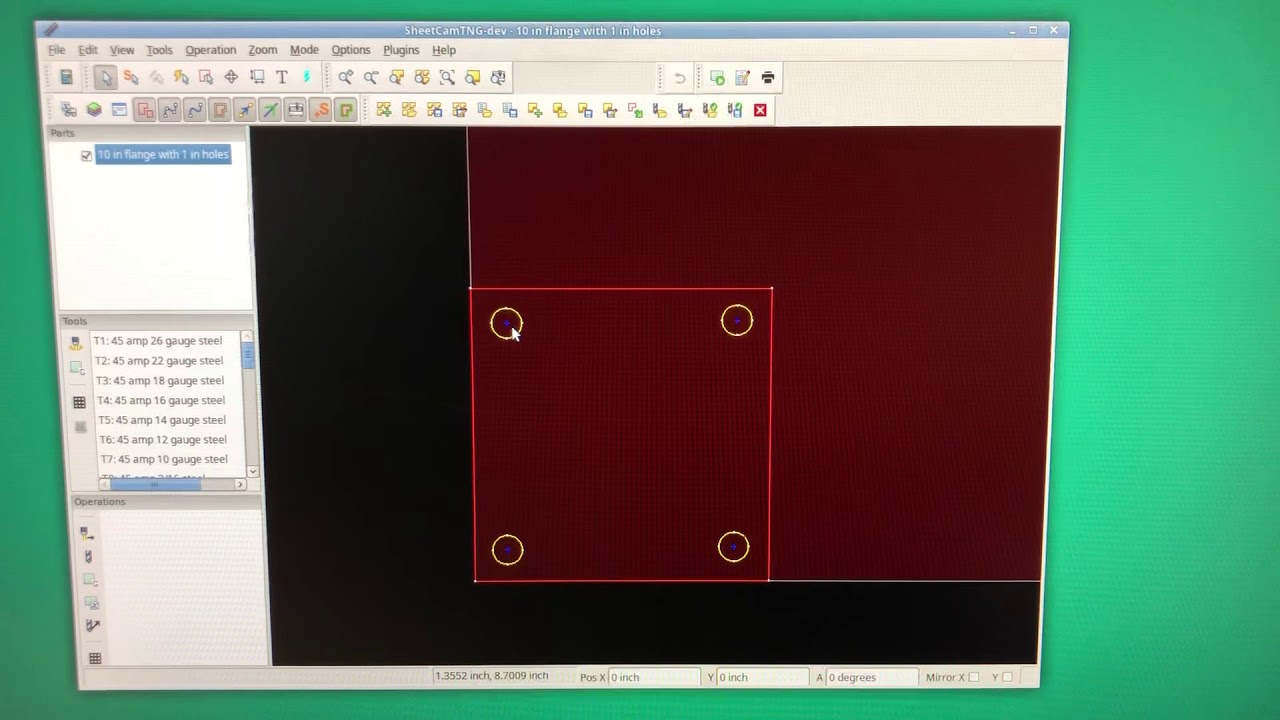
Task: Select the arrow pointer edit tool
Action: (106, 77)
